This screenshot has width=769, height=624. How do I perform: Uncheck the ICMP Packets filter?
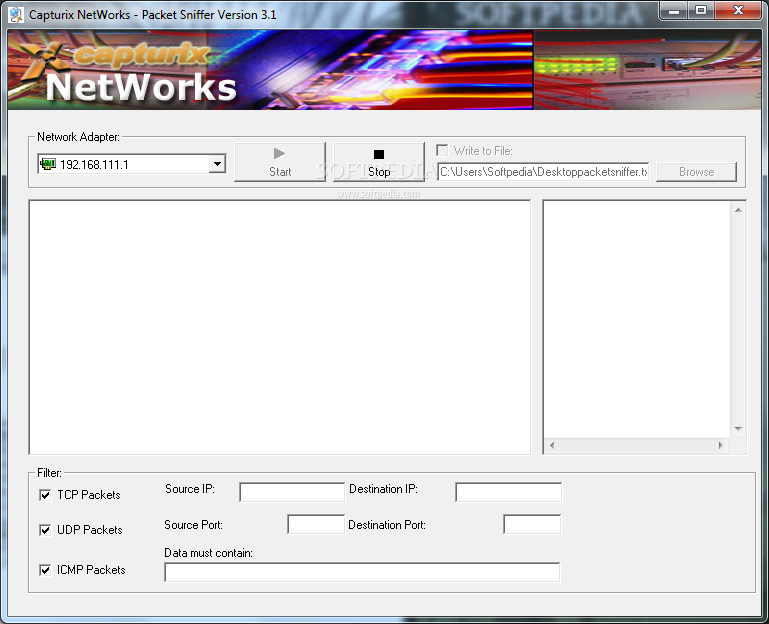[45, 570]
